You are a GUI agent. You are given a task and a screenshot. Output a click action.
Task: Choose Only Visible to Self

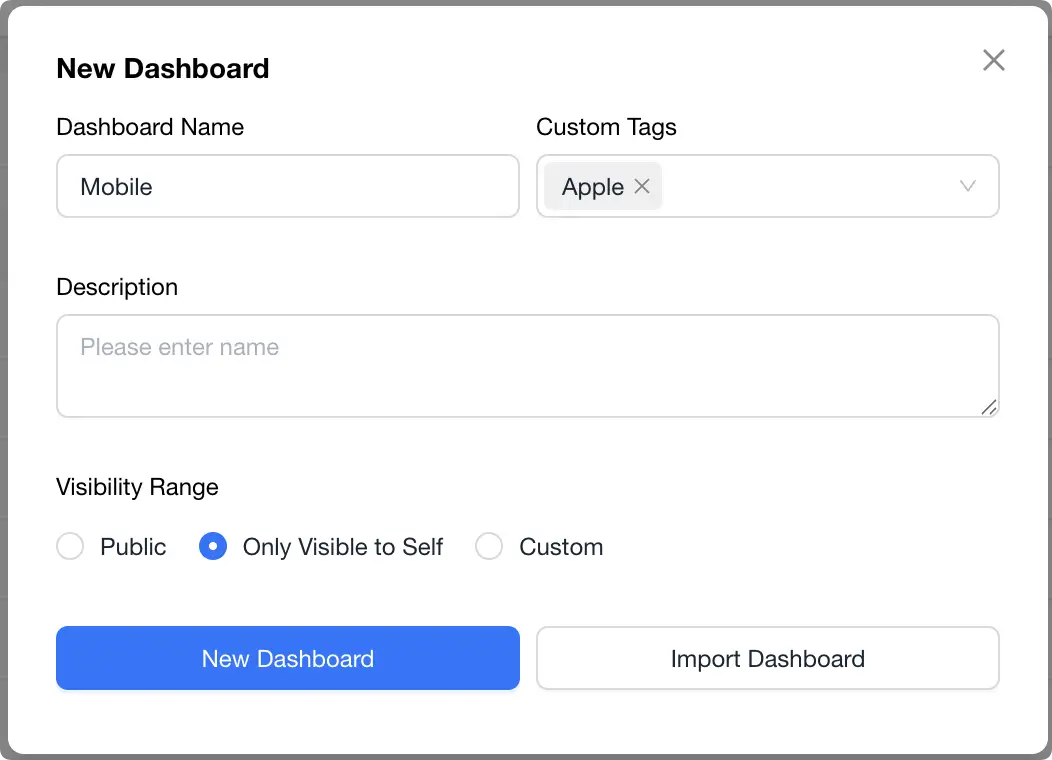[x=213, y=547]
